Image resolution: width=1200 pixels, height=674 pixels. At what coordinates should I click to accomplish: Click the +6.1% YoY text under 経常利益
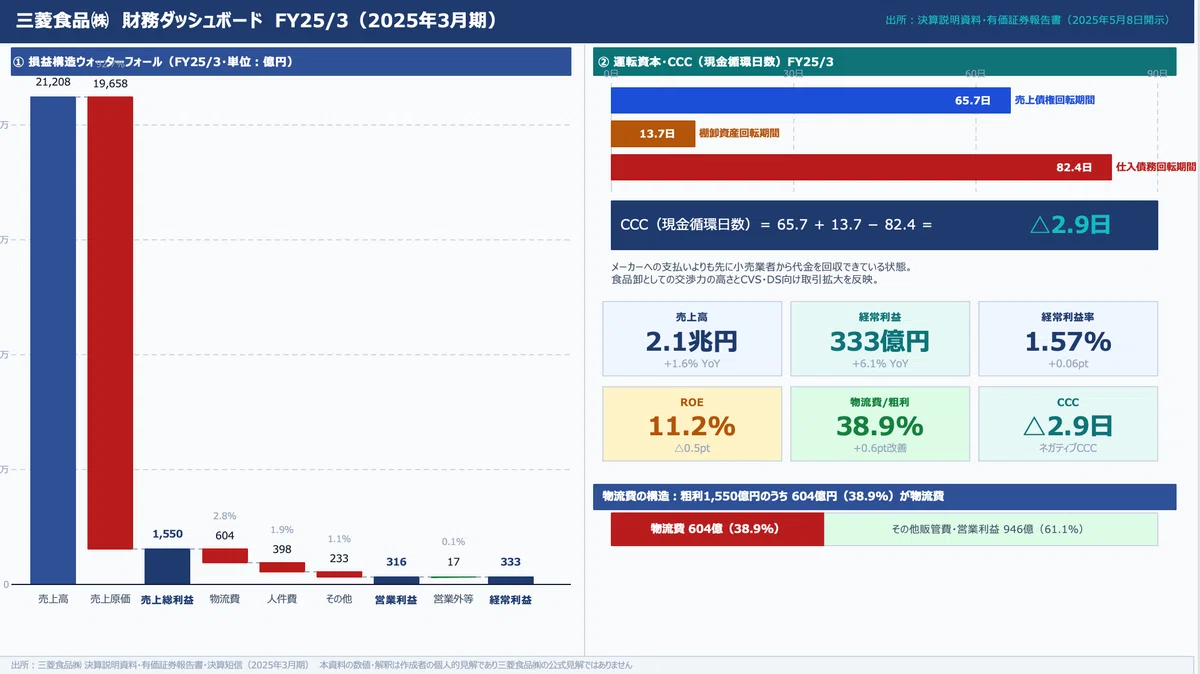[880, 364]
